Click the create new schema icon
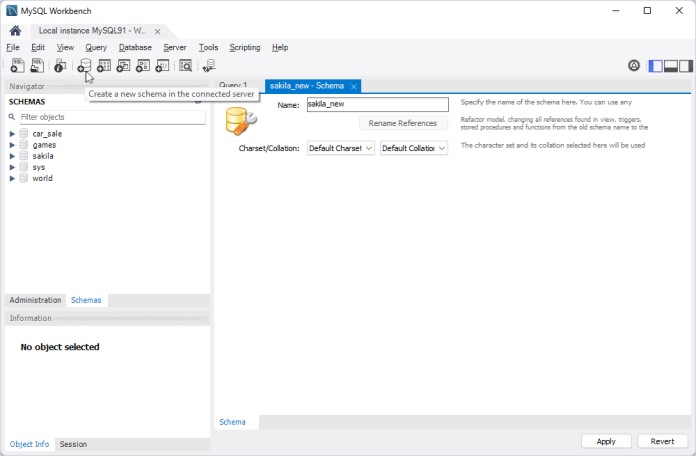This screenshot has height=456, width=696. point(84,66)
